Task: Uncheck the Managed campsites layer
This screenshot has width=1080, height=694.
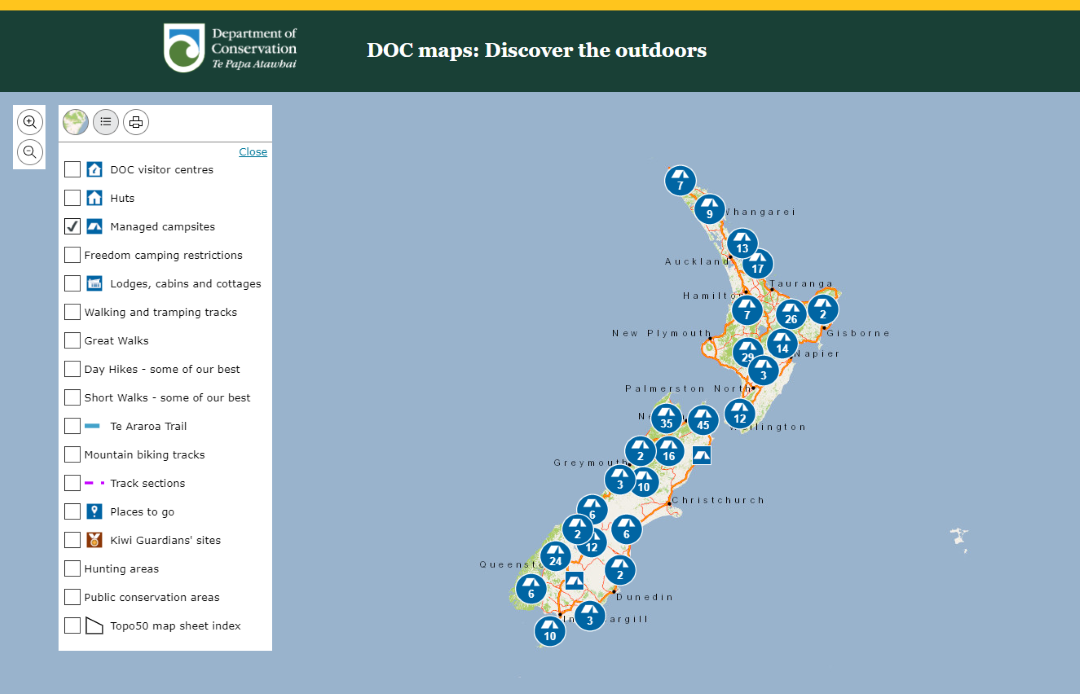Action: click(x=72, y=226)
